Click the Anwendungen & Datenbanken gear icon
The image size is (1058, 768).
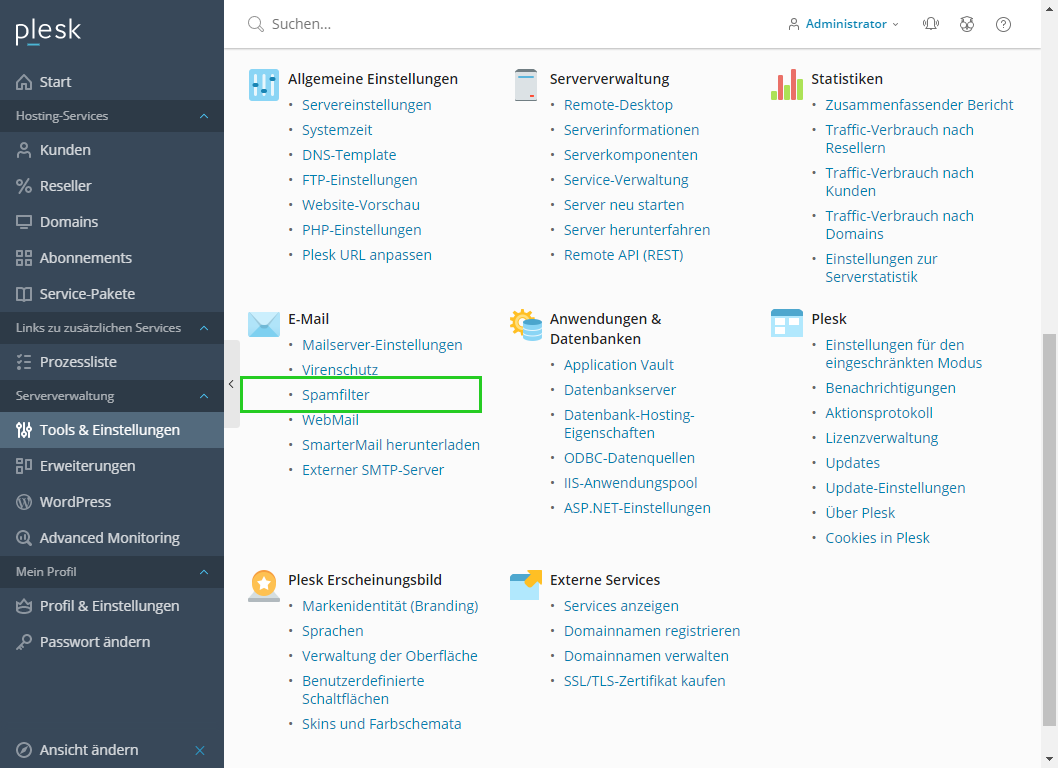point(526,325)
